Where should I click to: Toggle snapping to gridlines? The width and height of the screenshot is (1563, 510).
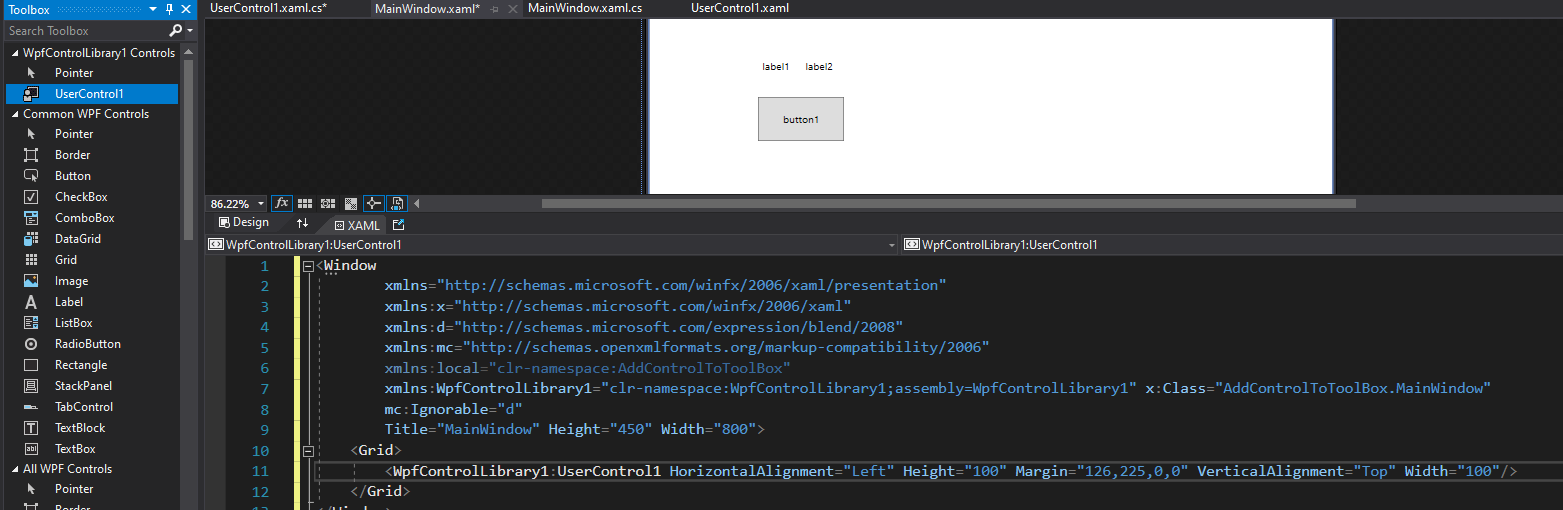pos(328,203)
